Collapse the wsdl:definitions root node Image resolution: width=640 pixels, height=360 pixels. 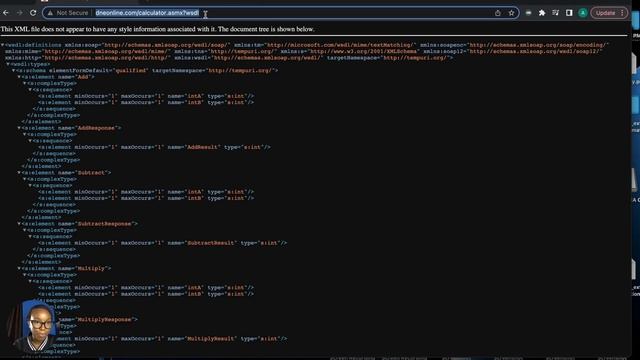click(x=2, y=45)
